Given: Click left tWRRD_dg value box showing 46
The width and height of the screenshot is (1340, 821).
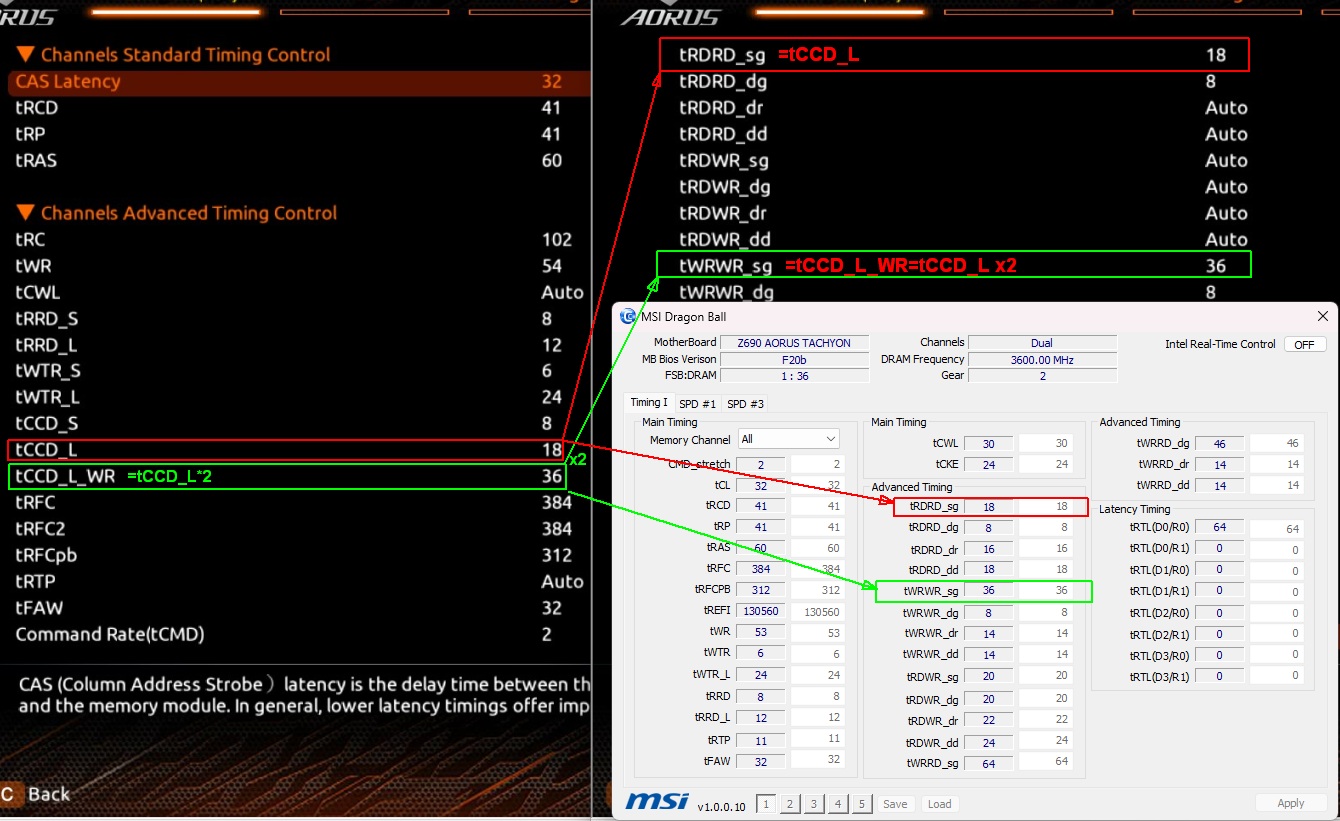Looking at the screenshot, I should pos(1220,443).
